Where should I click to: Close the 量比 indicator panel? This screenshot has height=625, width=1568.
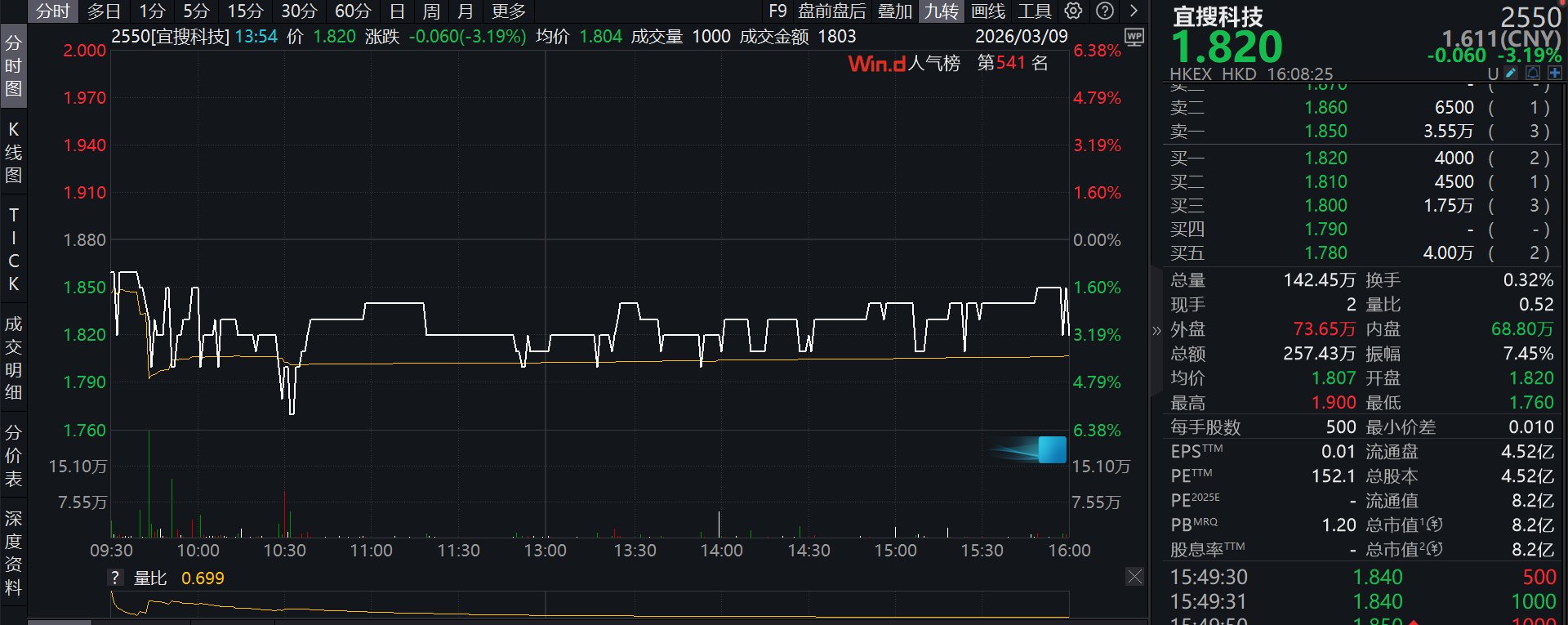point(1134,578)
